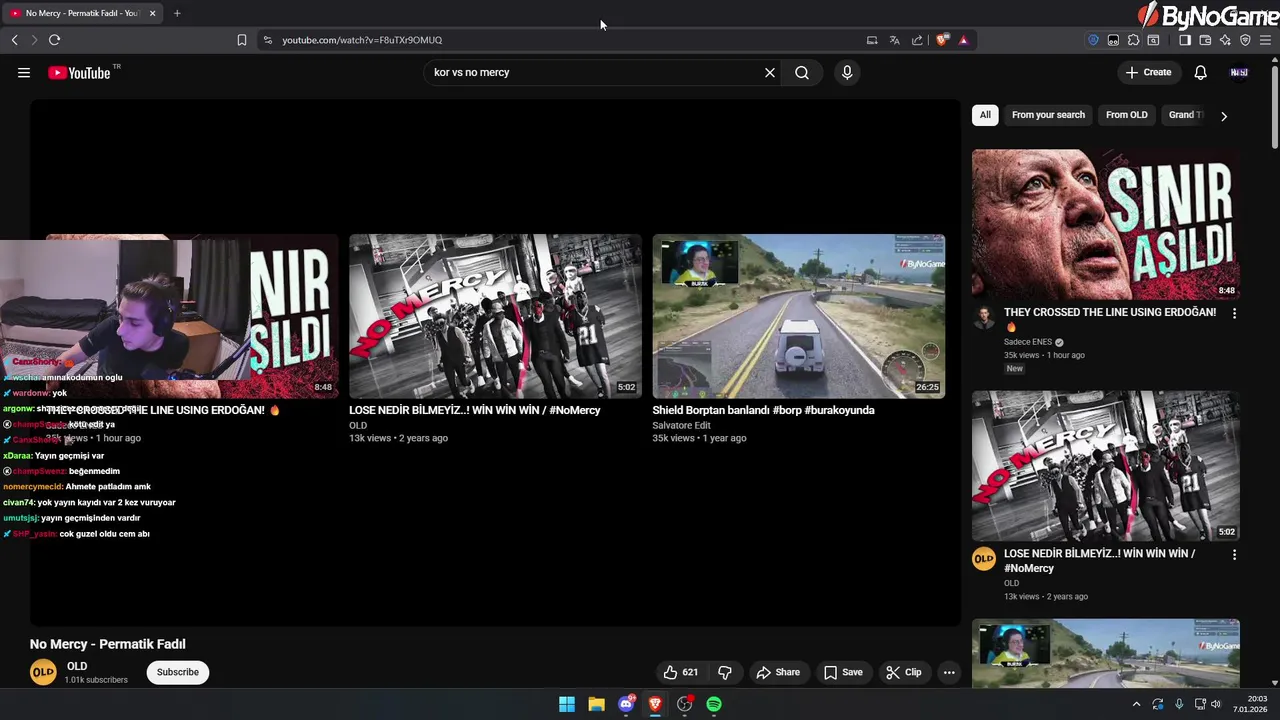Viewport: 1280px width, 720px height.
Task: Open the Brave Wallet
Action: click(x=1205, y=40)
